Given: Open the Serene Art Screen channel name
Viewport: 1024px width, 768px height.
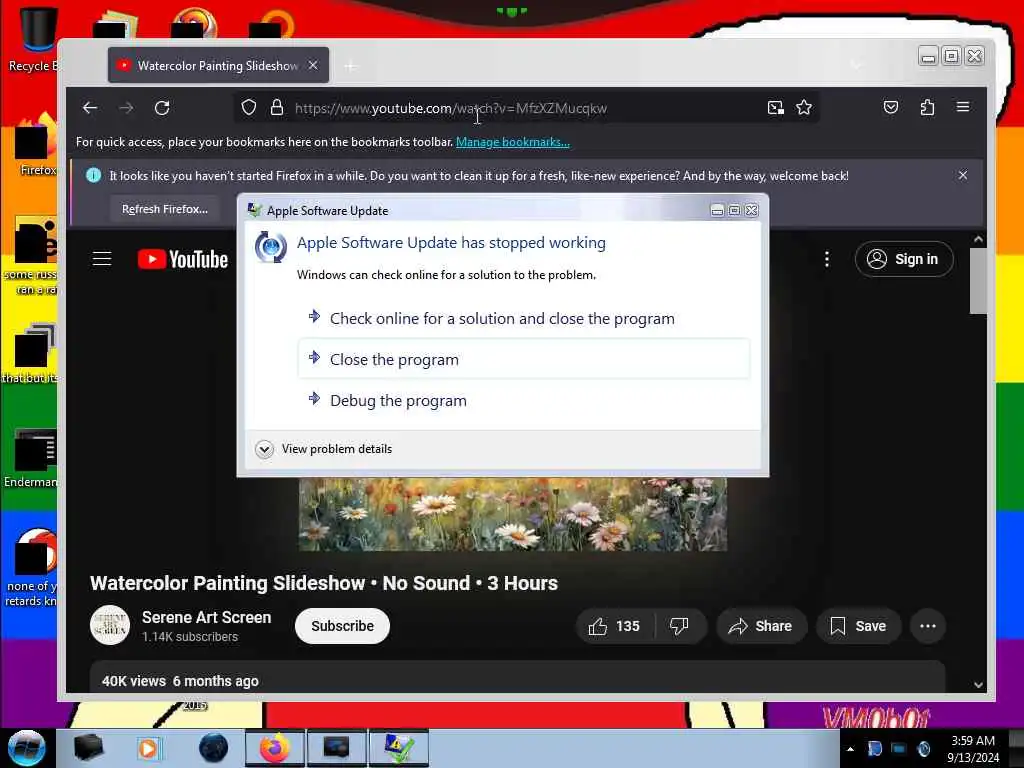Looking at the screenshot, I should pyautogui.click(x=206, y=617).
